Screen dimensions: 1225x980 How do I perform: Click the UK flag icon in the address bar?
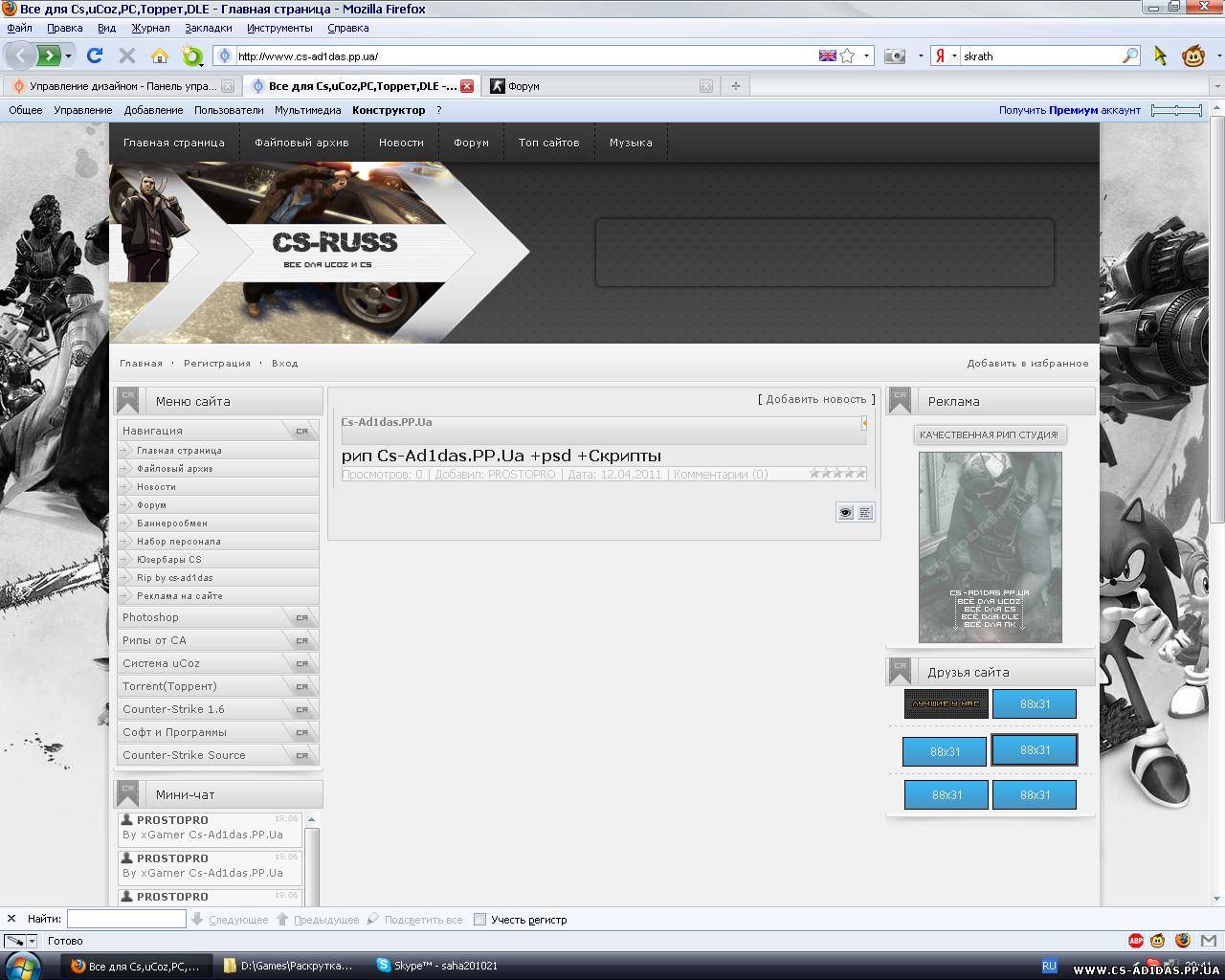coord(828,56)
